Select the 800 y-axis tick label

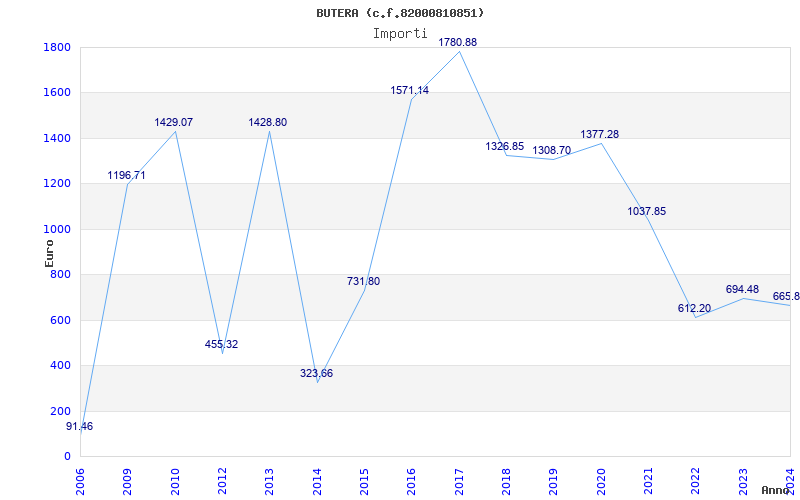(61, 274)
